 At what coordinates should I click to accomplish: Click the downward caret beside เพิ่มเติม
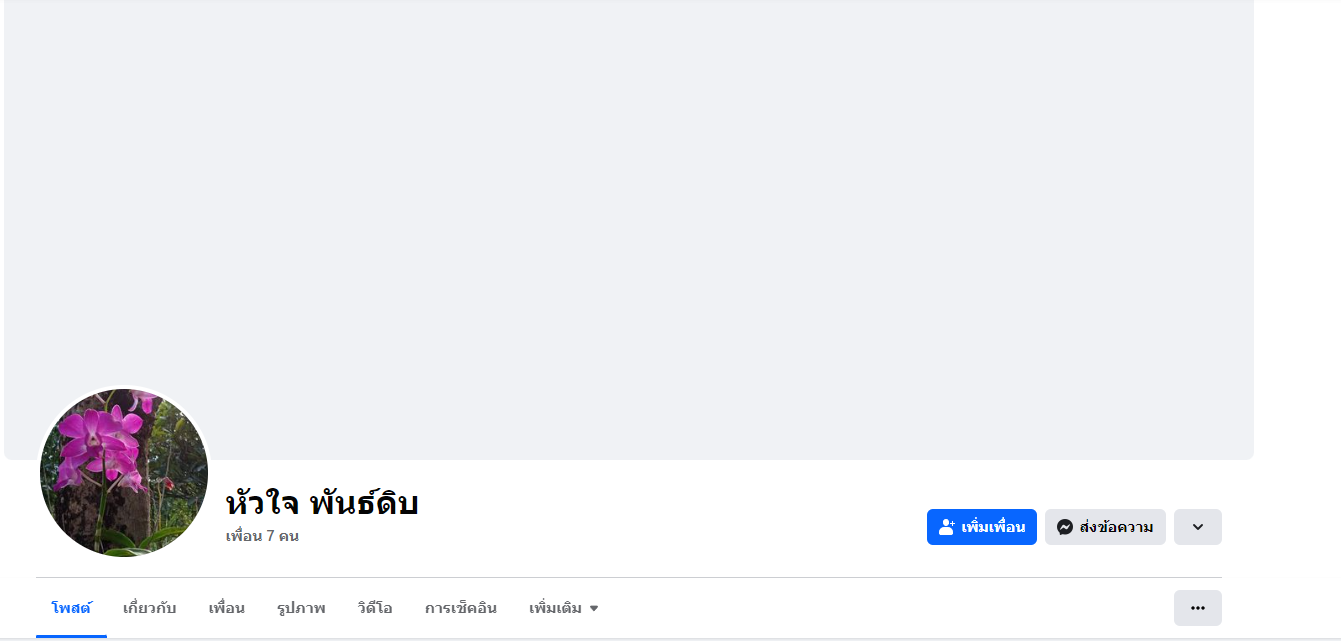(x=594, y=609)
